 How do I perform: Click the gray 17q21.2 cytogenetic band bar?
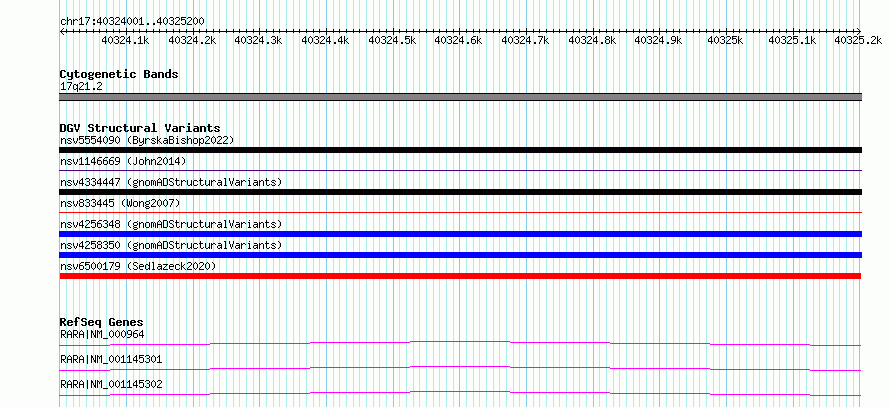point(461,97)
